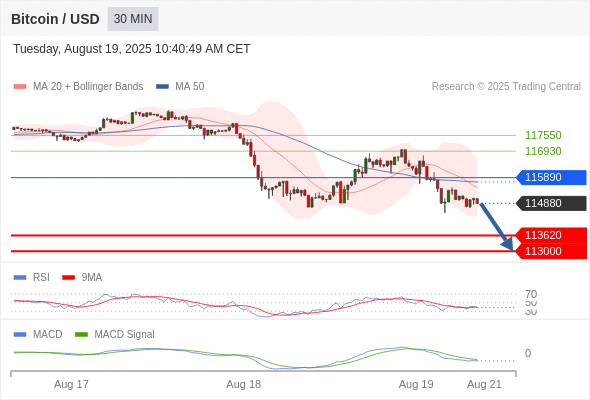This screenshot has width=590, height=400.
Task: Click the green 117550 resistance label
Action: [543, 135]
